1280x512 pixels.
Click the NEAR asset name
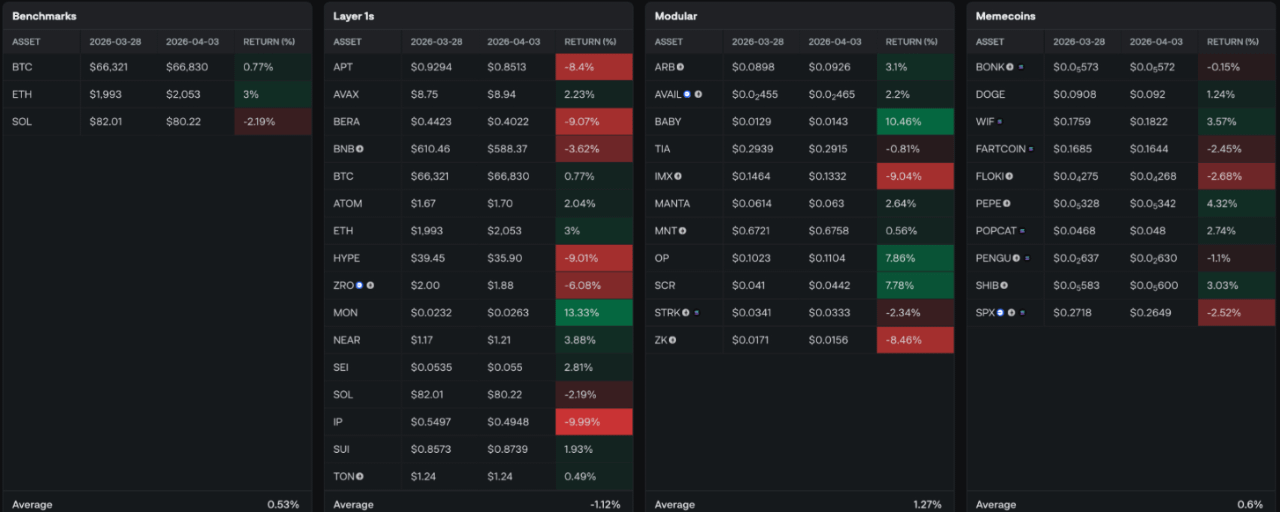[347, 340]
